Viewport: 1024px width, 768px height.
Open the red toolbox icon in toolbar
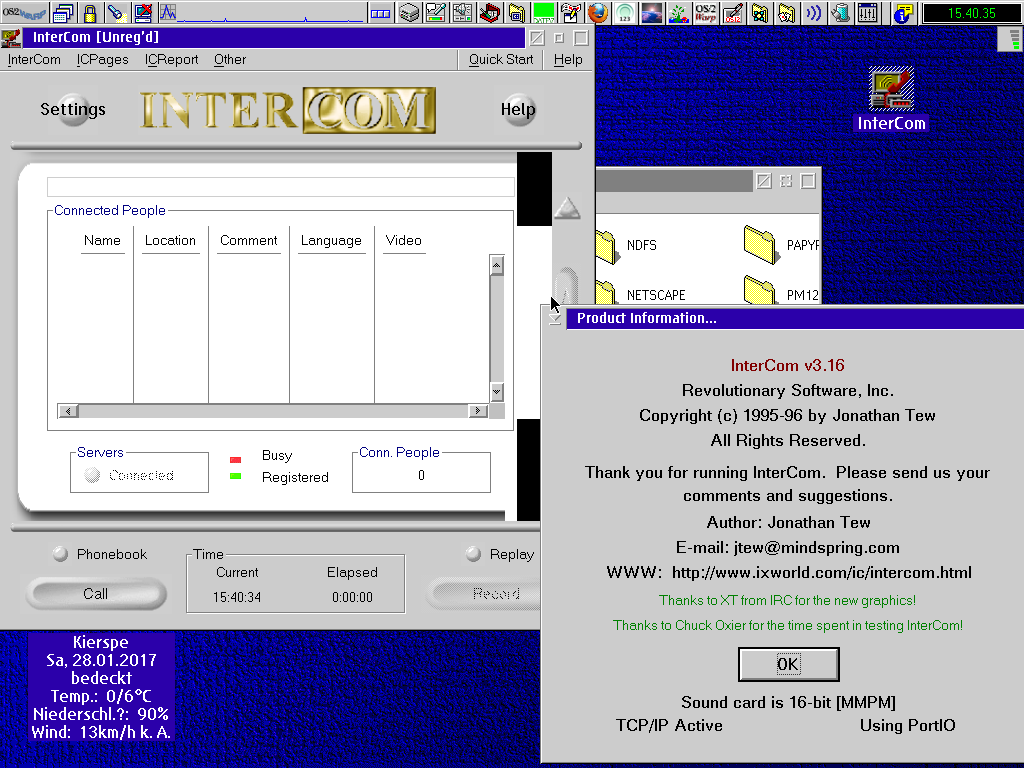[x=489, y=12]
